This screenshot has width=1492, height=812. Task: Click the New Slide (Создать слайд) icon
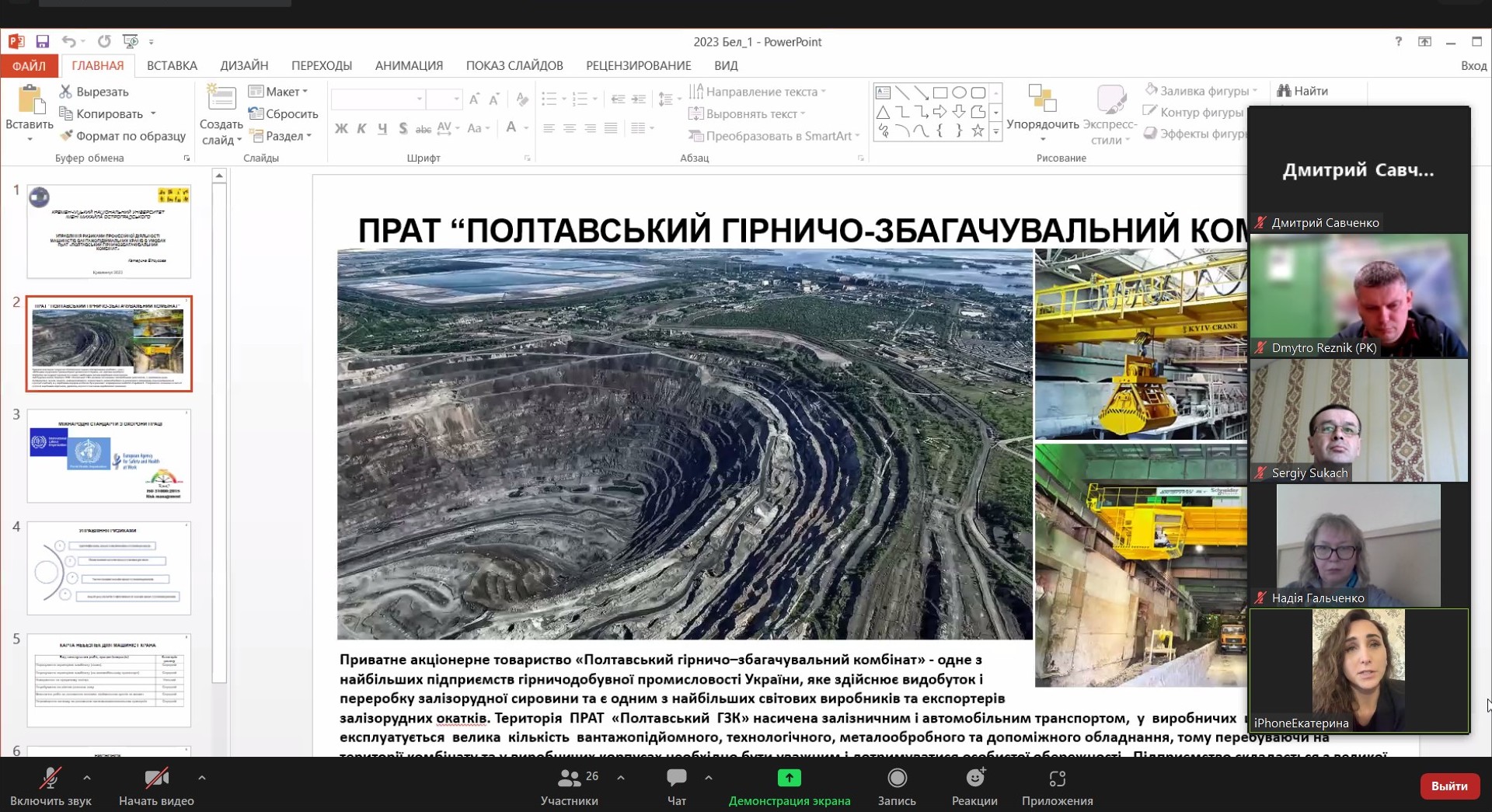tap(221, 99)
